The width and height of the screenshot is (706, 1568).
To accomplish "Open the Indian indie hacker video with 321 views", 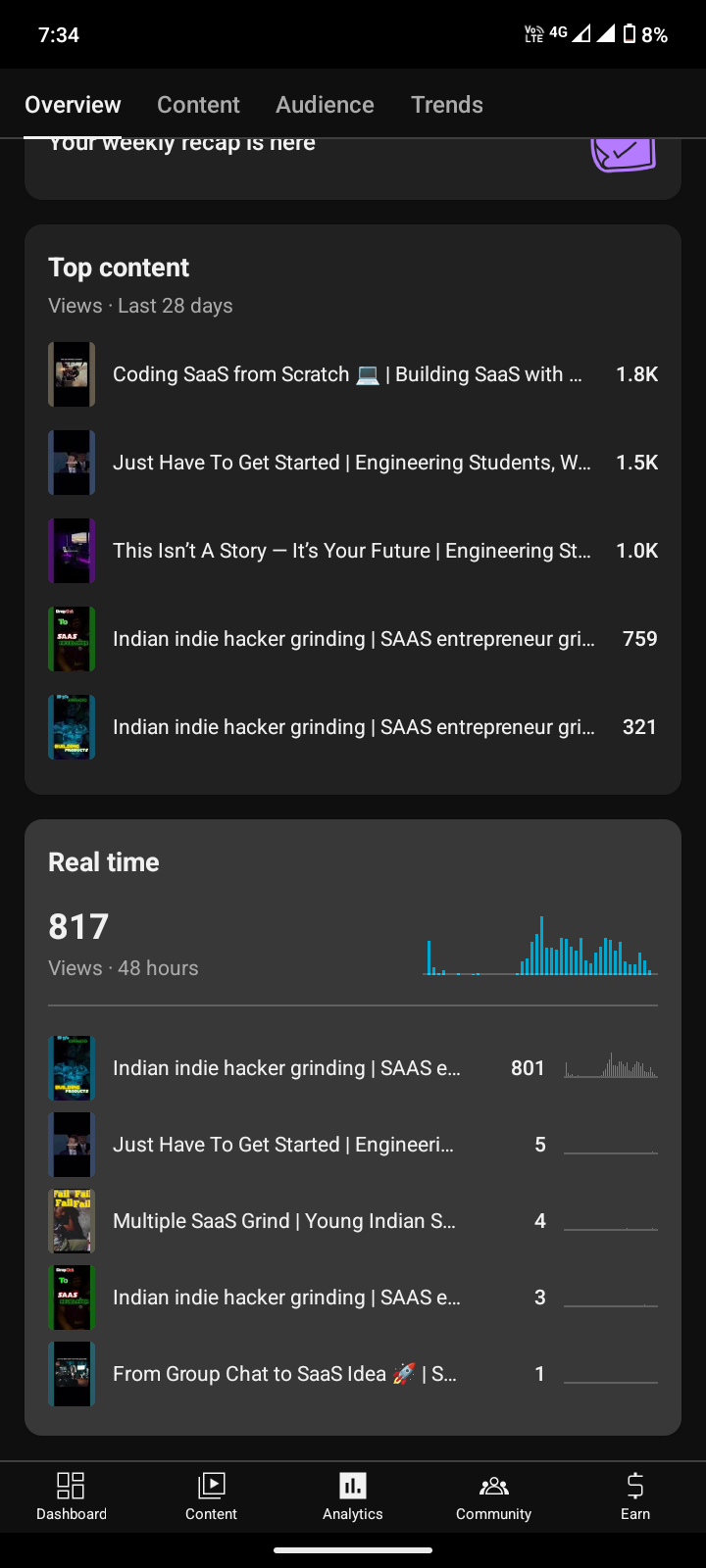I will (x=353, y=727).
